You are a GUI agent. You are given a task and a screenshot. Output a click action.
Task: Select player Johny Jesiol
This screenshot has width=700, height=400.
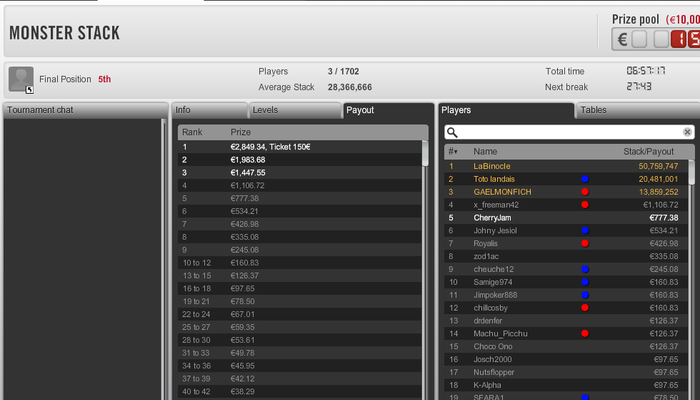click(567, 230)
